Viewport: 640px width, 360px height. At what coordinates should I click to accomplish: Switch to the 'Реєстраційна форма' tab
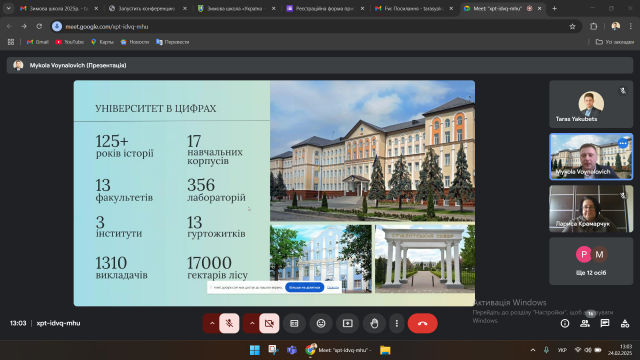(325, 8)
